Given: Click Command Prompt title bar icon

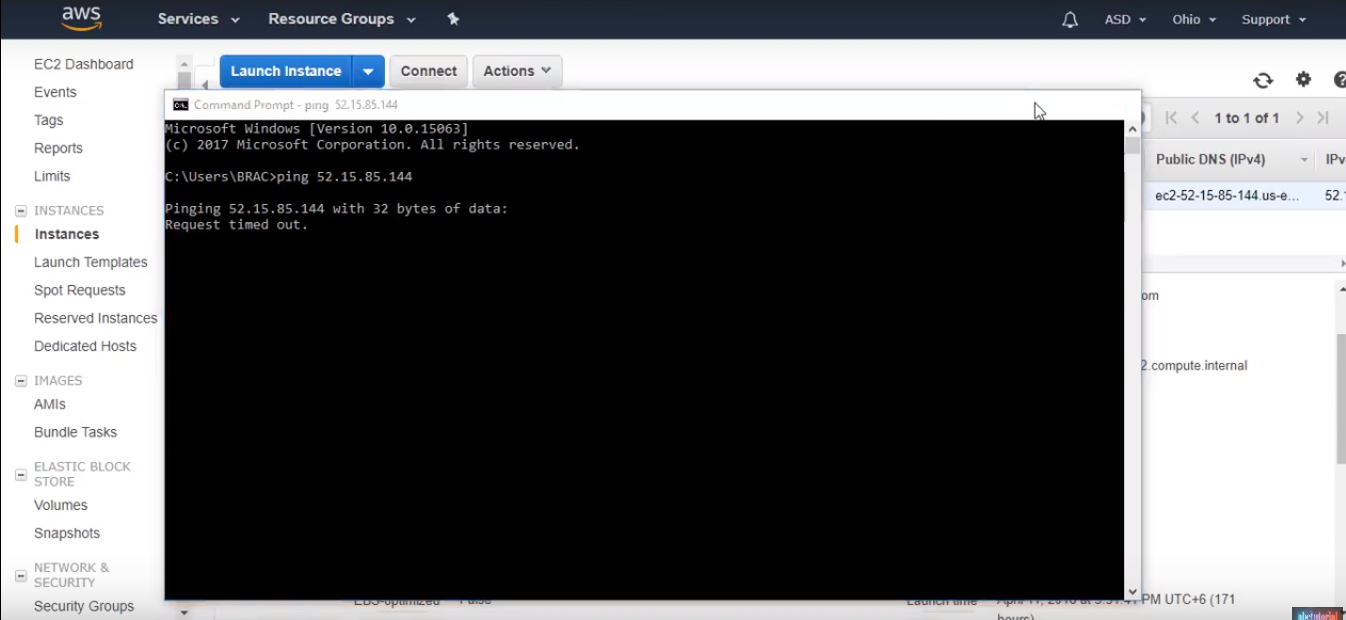Looking at the screenshot, I should click(180, 104).
